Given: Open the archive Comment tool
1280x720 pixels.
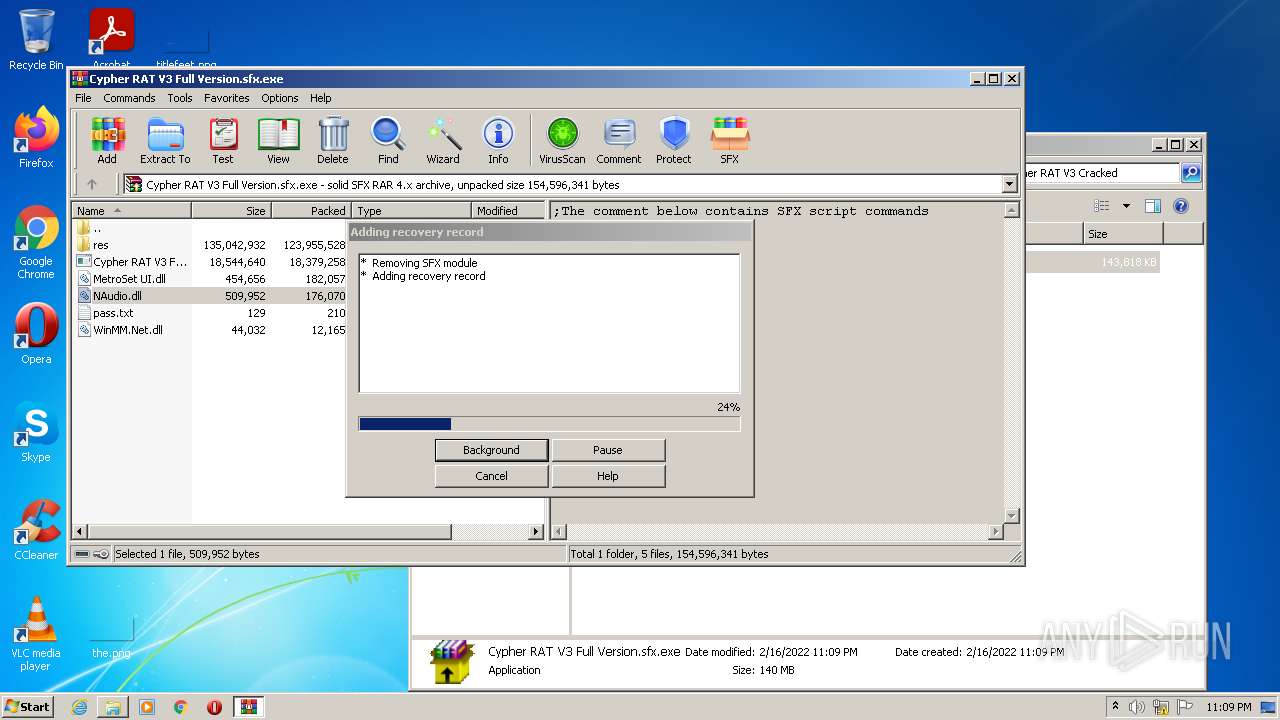Looking at the screenshot, I should point(619,140).
